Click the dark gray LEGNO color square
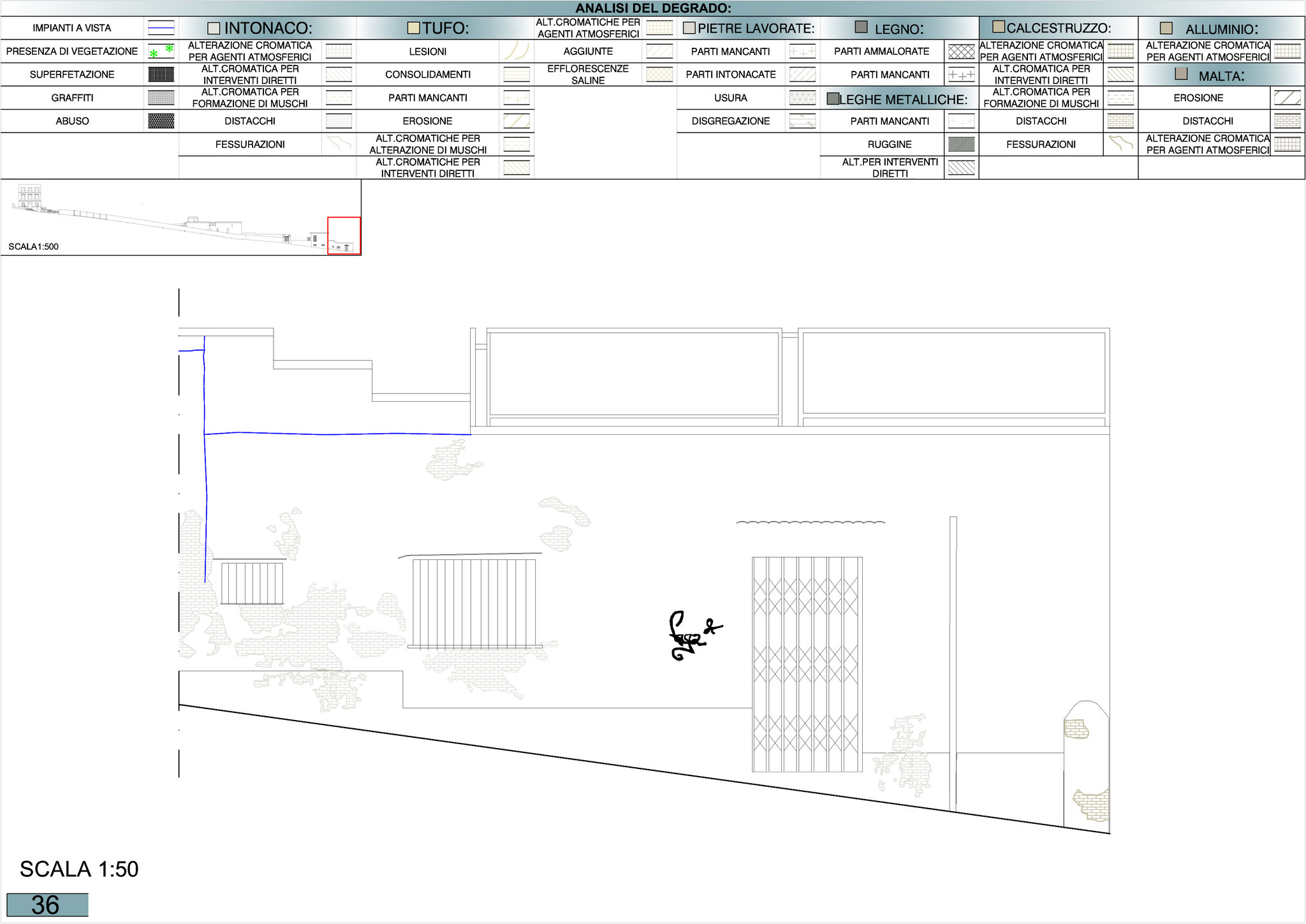 pyautogui.click(x=861, y=27)
